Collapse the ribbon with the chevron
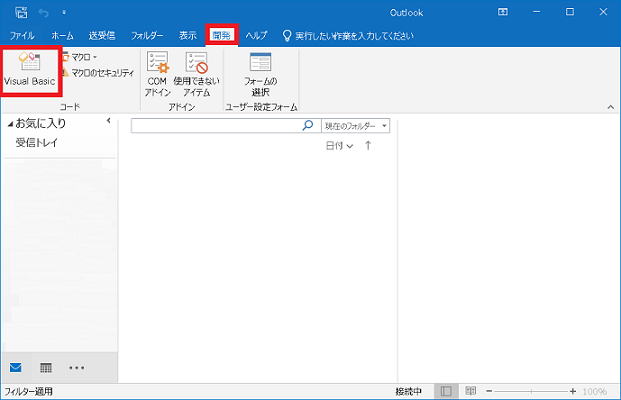621x400 pixels. point(611,107)
